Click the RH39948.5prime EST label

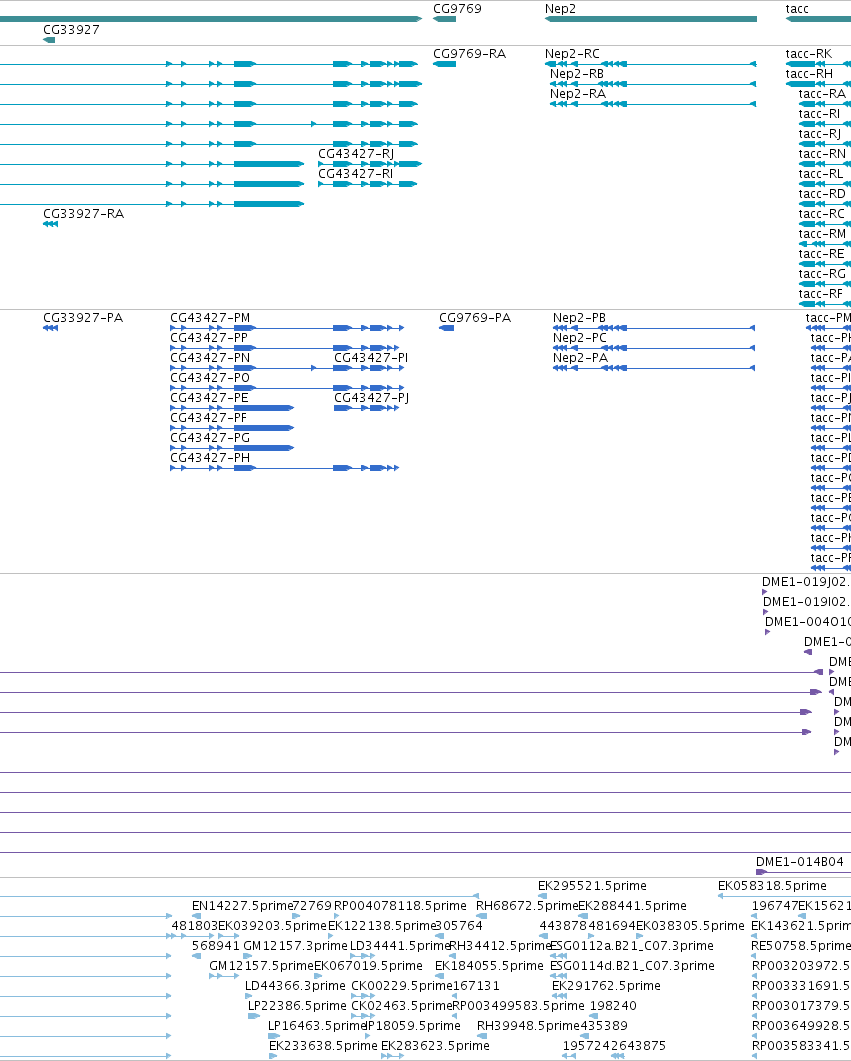tap(528, 1026)
